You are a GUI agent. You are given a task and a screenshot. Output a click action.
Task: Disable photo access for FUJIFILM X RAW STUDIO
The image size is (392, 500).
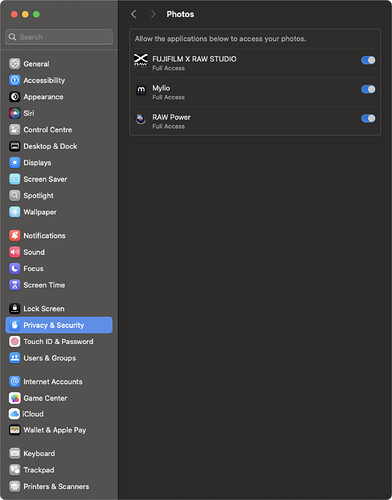pos(368,60)
